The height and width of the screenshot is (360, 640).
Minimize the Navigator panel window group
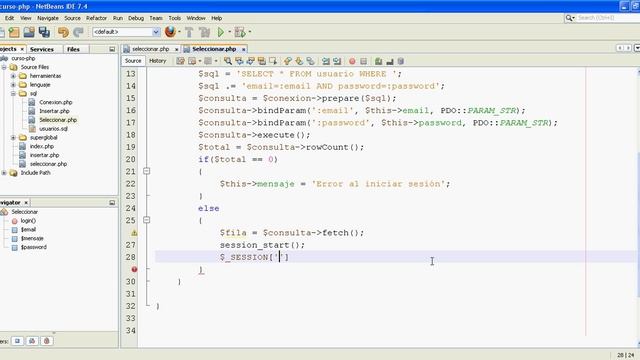112,203
